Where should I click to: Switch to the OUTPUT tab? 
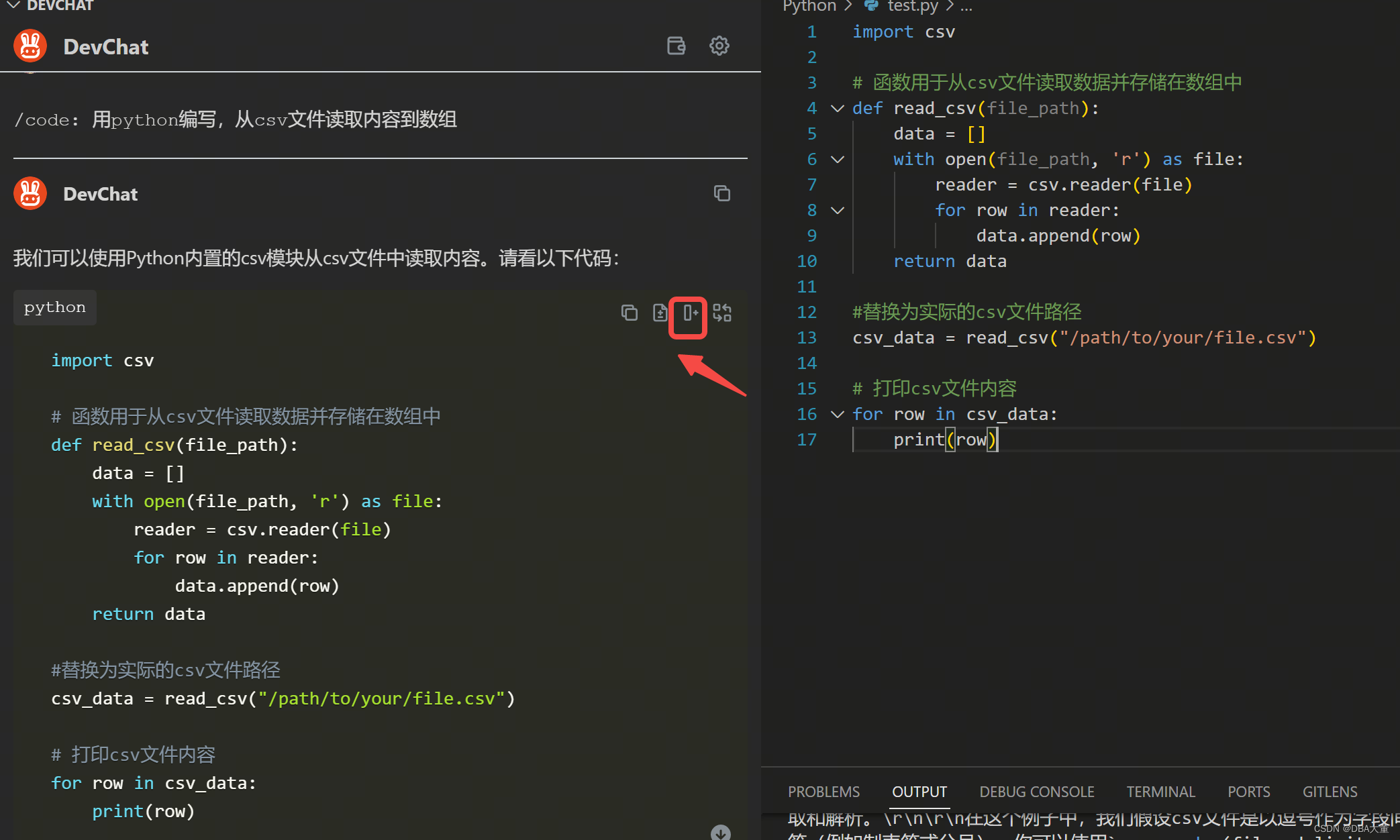click(919, 792)
